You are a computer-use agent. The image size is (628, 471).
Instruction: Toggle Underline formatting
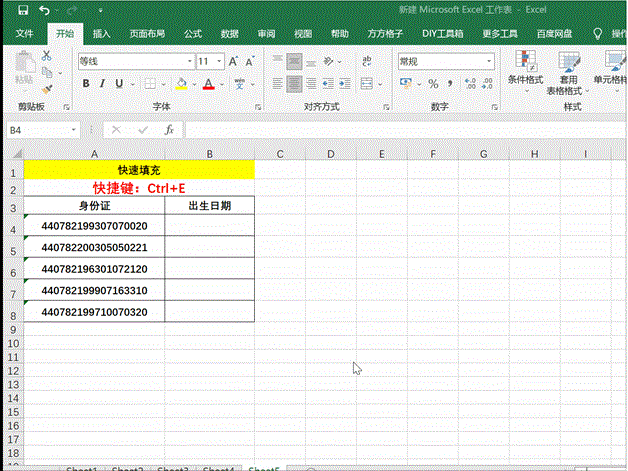pyautogui.click(x=119, y=84)
